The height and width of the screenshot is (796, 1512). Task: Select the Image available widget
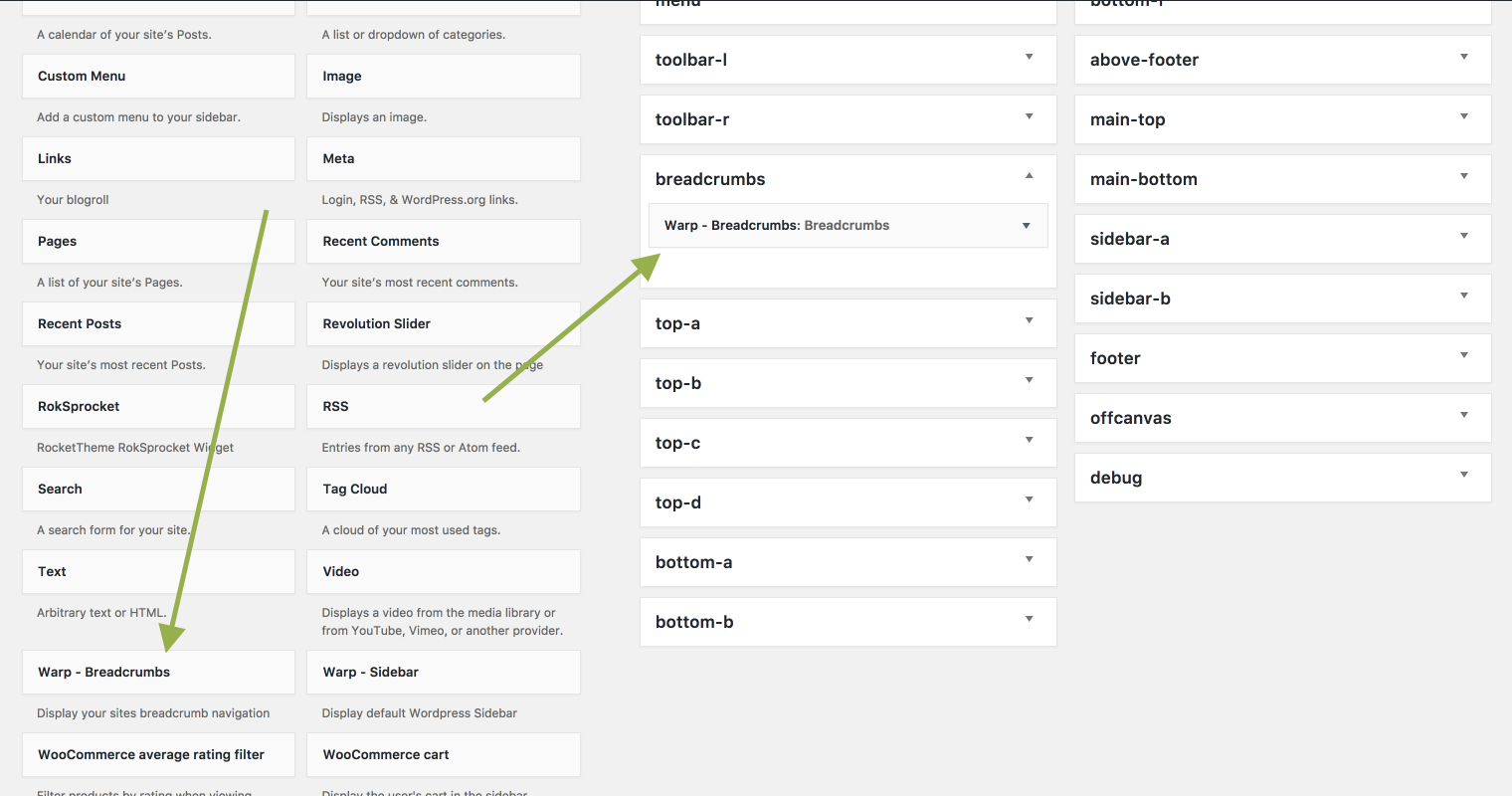pyautogui.click(x=444, y=76)
